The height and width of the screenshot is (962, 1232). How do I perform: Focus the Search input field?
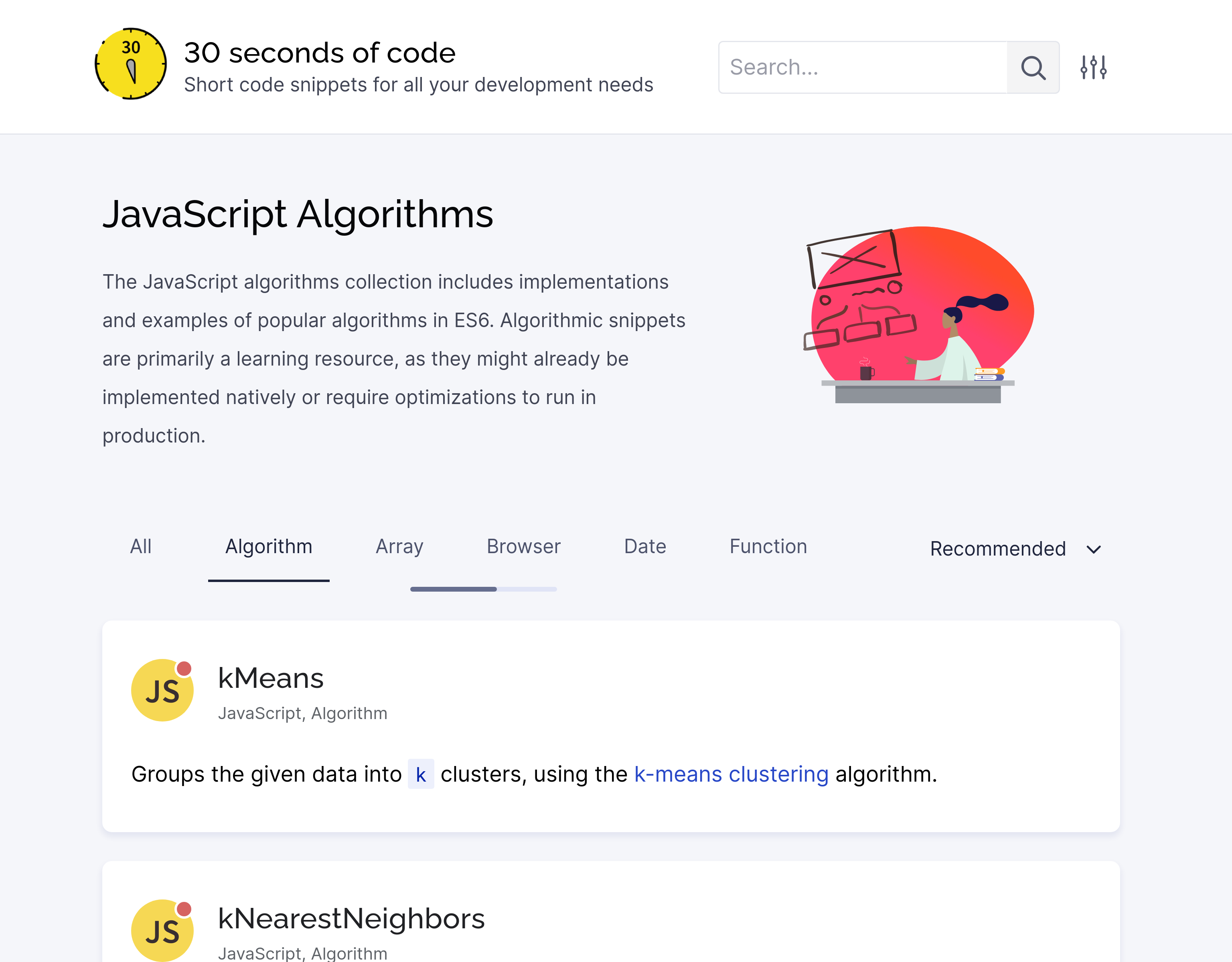coord(863,67)
